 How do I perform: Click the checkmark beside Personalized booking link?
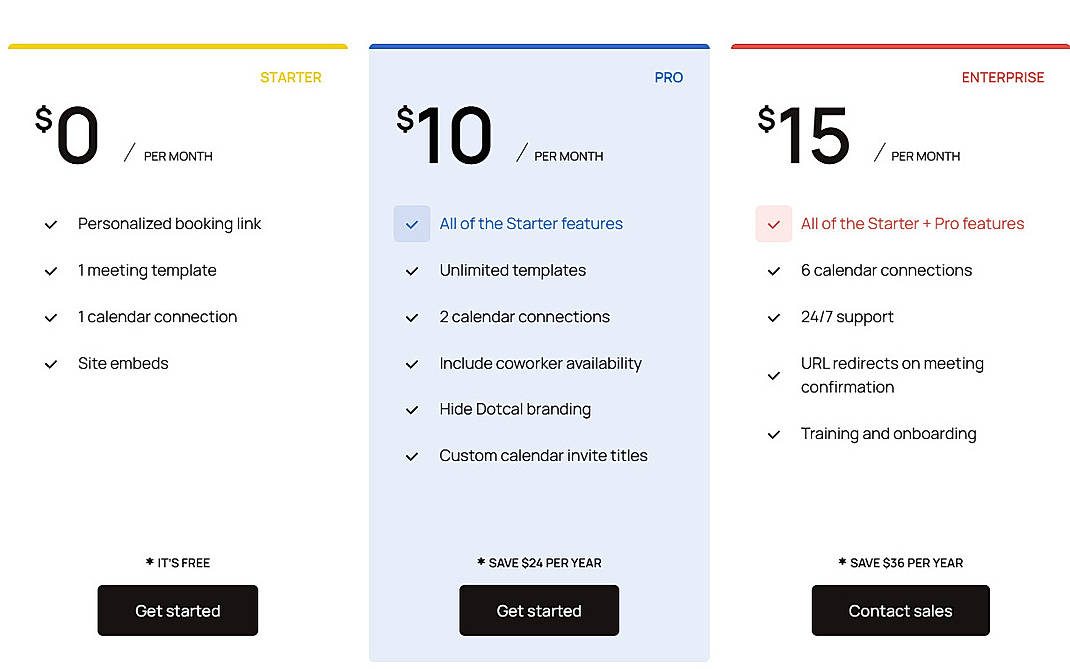pos(51,224)
